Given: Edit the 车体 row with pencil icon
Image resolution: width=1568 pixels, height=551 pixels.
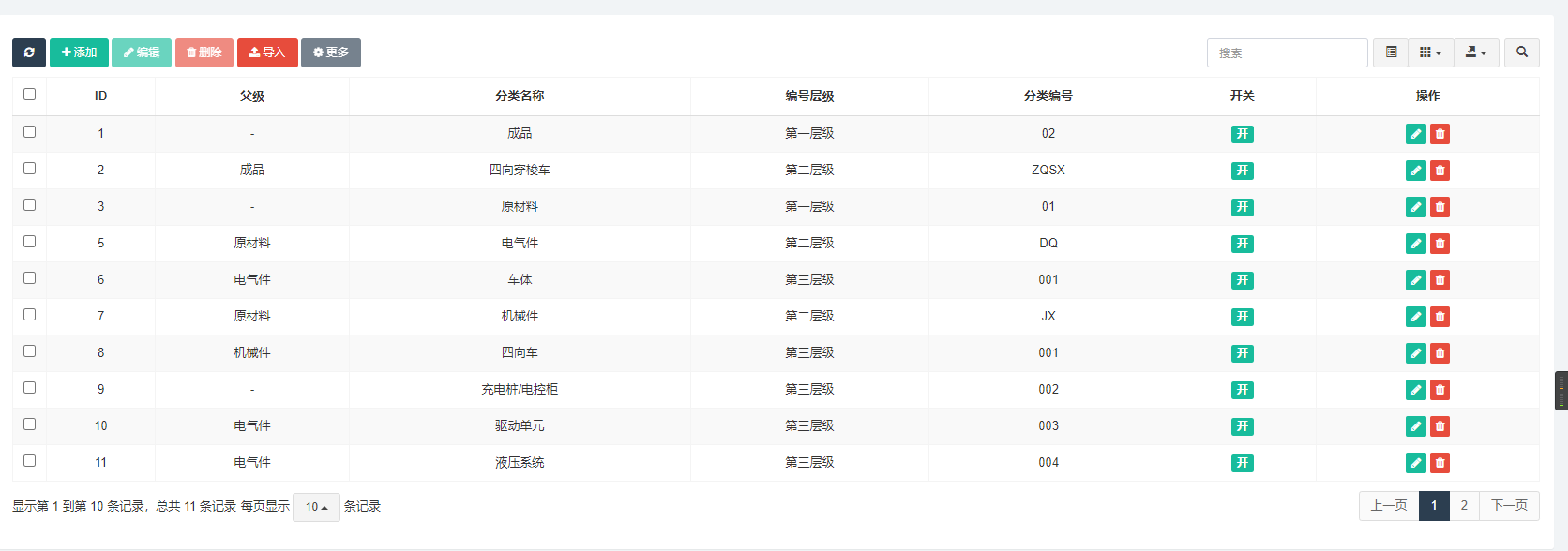Looking at the screenshot, I should coord(1416,280).
